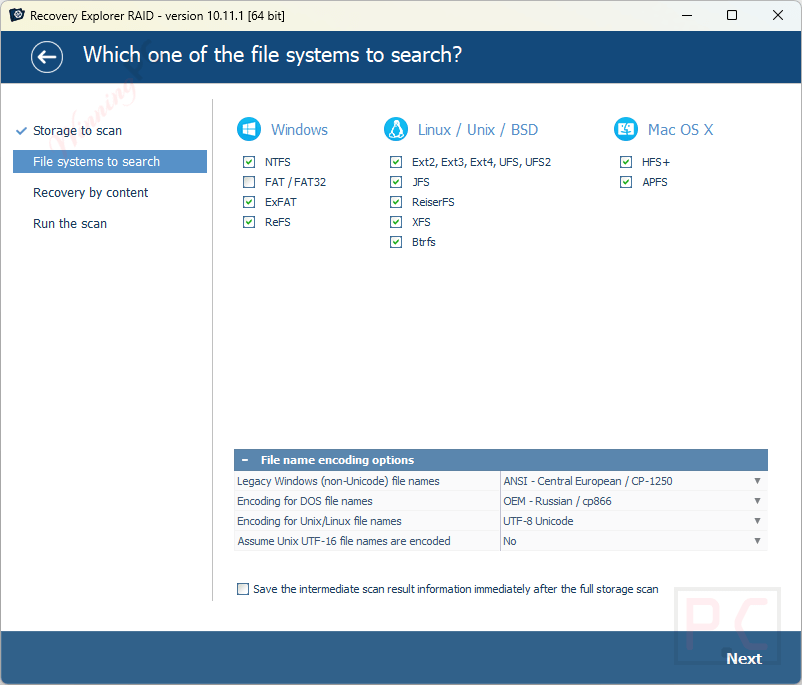Click the back arrow icon
Image resolution: width=802 pixels, height=685 pixels.
[x=47, y=57]
